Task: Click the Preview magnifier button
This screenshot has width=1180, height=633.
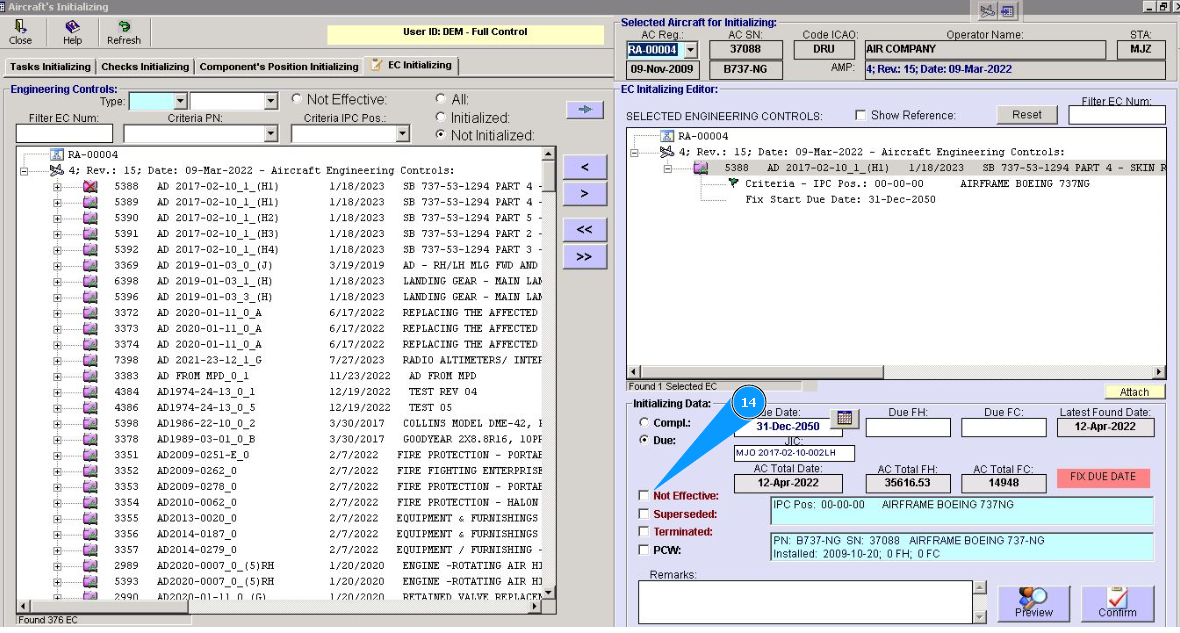Action: pyautogui.click(x=1033, y=604)
